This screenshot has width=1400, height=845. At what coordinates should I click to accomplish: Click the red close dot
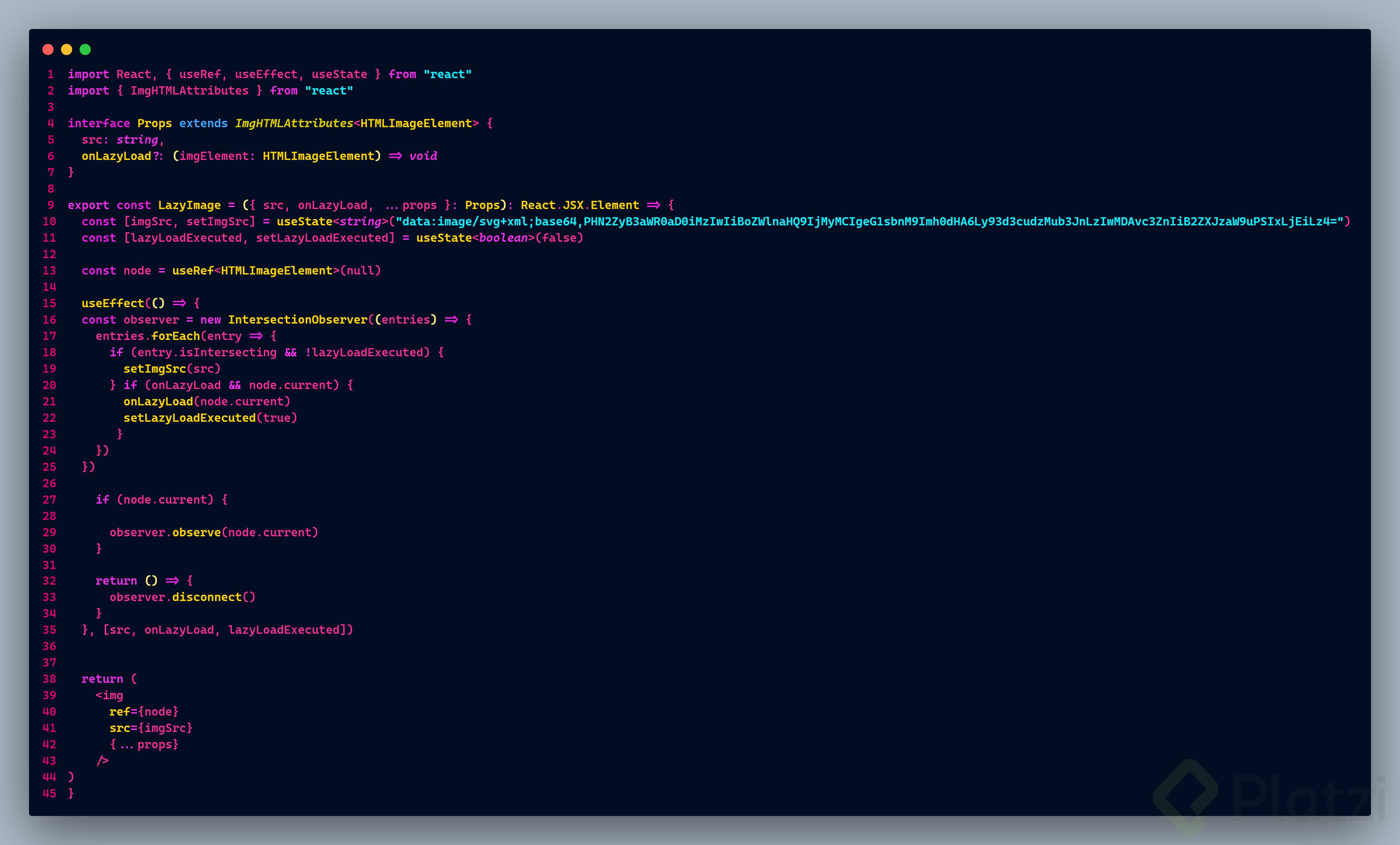[48, 49]
